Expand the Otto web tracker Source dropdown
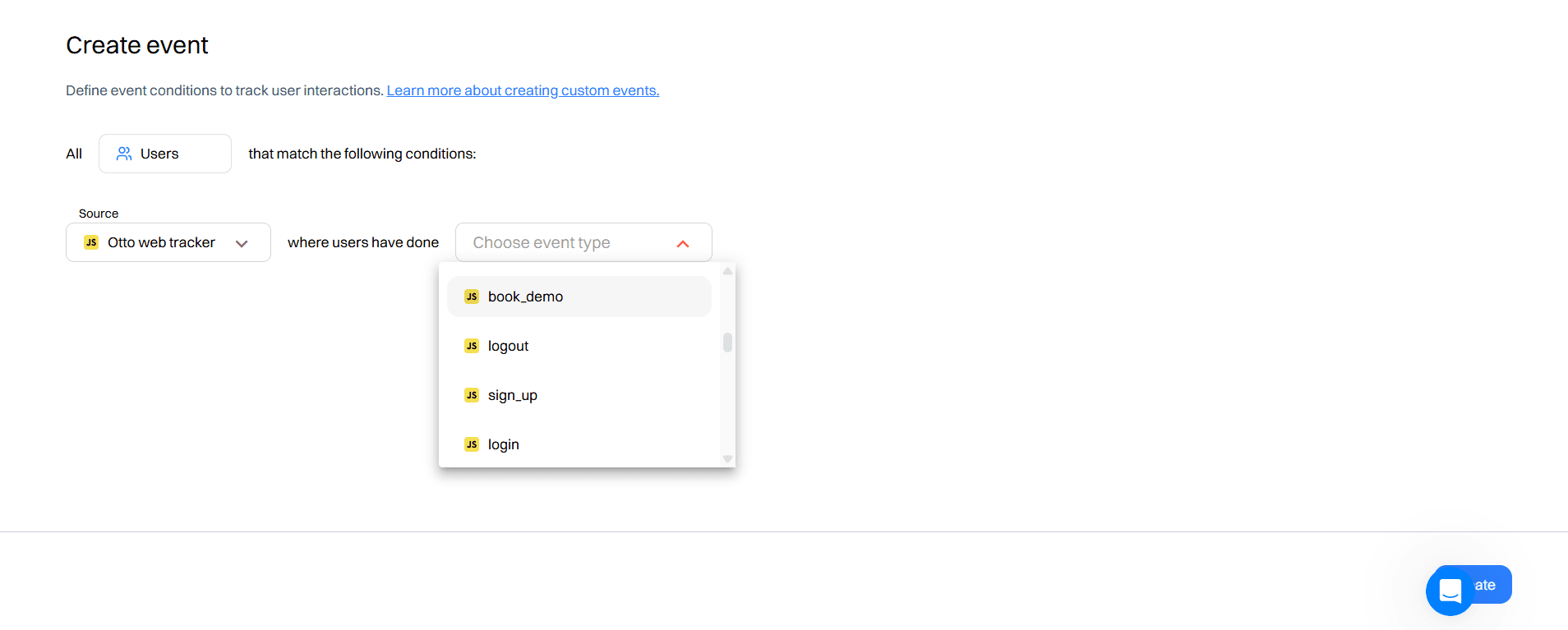 pyautogui.click(x=242, y=242)
